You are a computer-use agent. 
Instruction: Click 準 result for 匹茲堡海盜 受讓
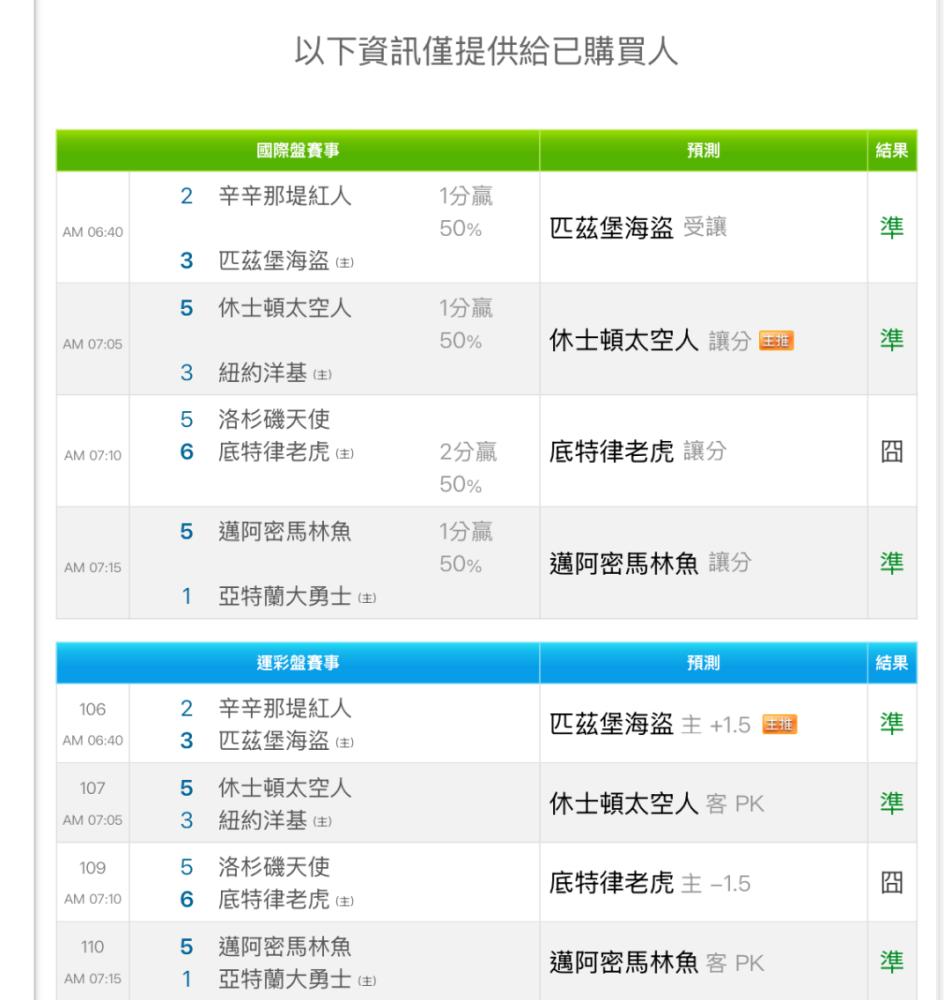[x=892, y=228]
